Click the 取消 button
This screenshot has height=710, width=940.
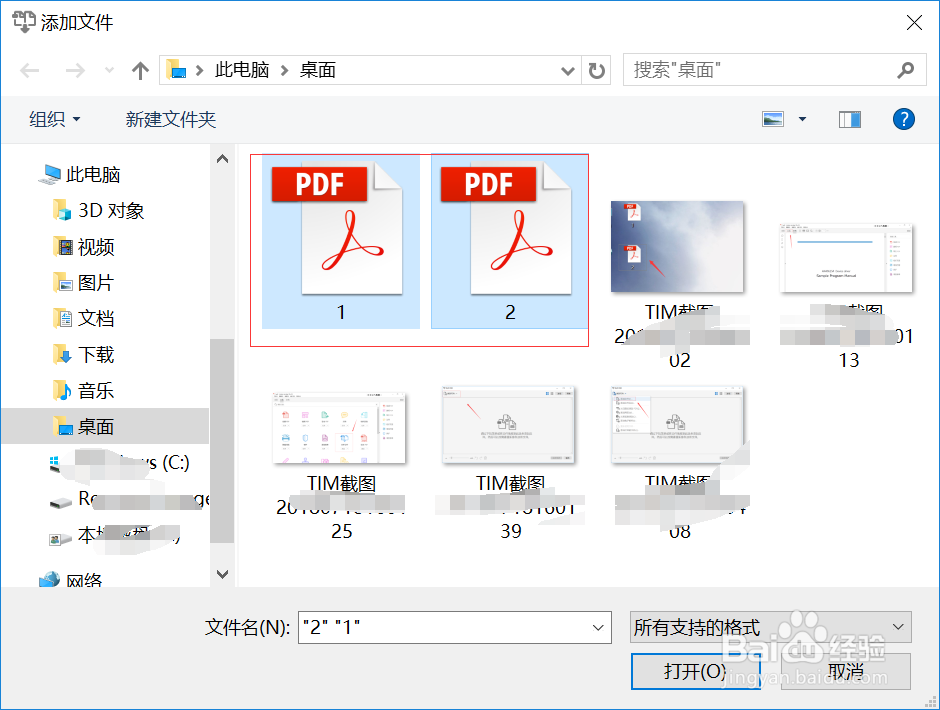click(846, 671)
